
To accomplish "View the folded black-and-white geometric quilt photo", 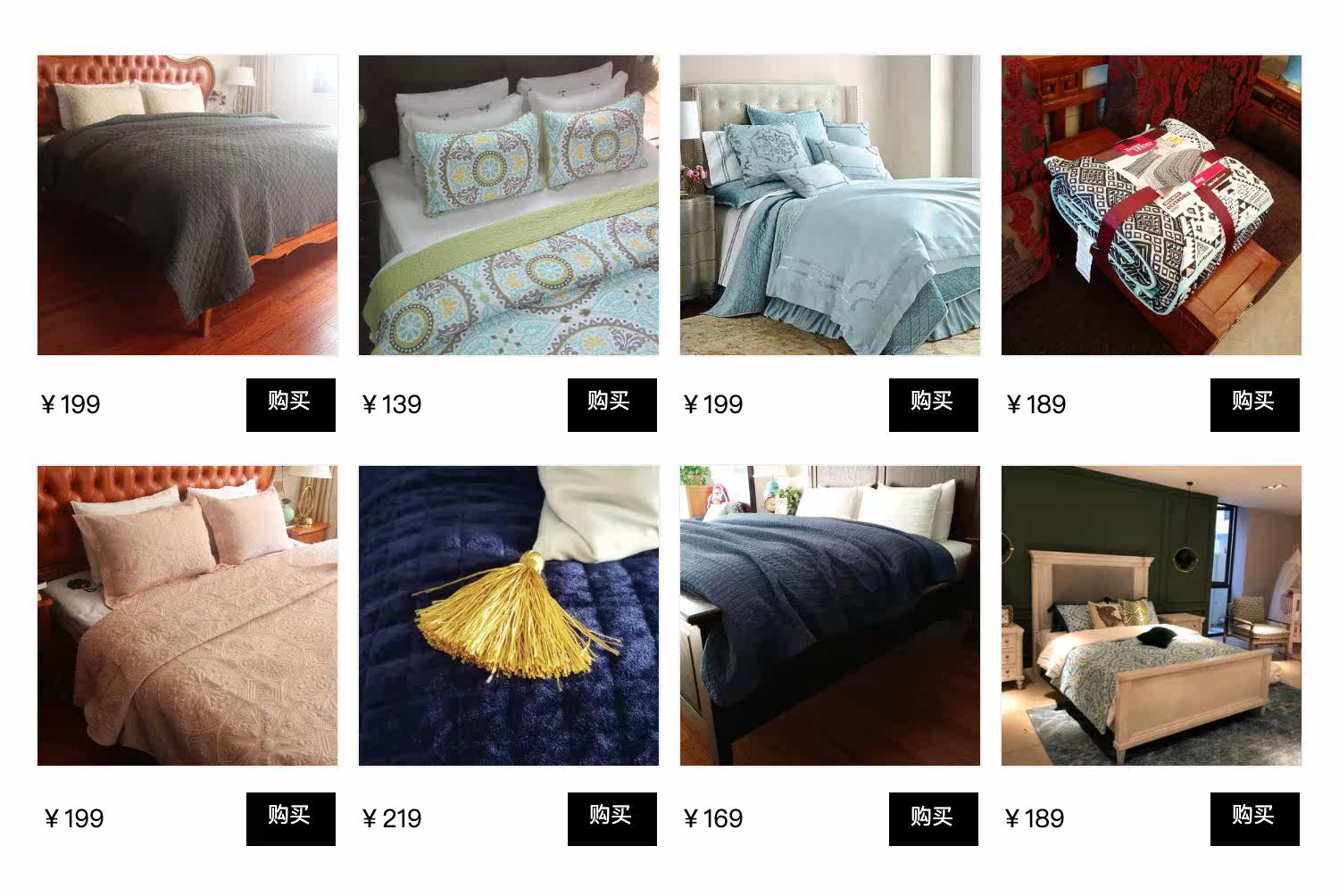I will (x=1152, y=205).
